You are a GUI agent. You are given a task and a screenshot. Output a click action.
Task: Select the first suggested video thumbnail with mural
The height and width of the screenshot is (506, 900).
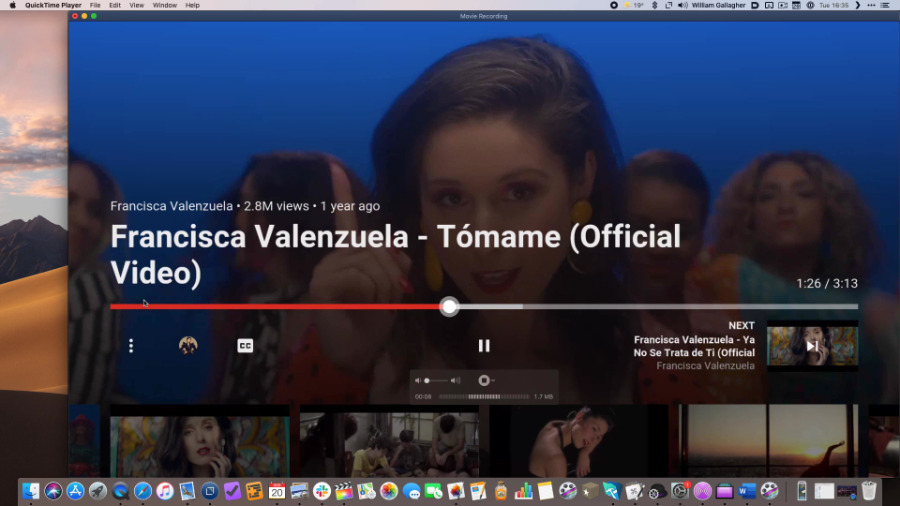click(x=200, y=443)
